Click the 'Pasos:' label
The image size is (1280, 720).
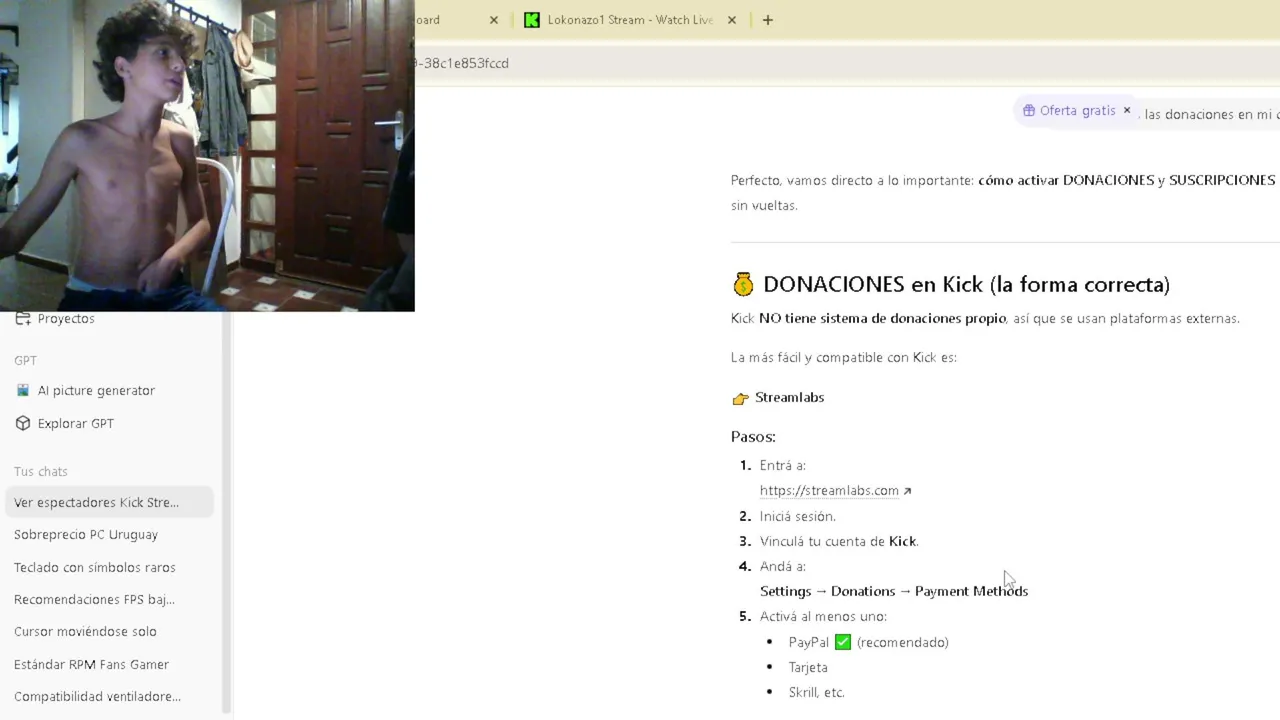[x=753, y=436]
